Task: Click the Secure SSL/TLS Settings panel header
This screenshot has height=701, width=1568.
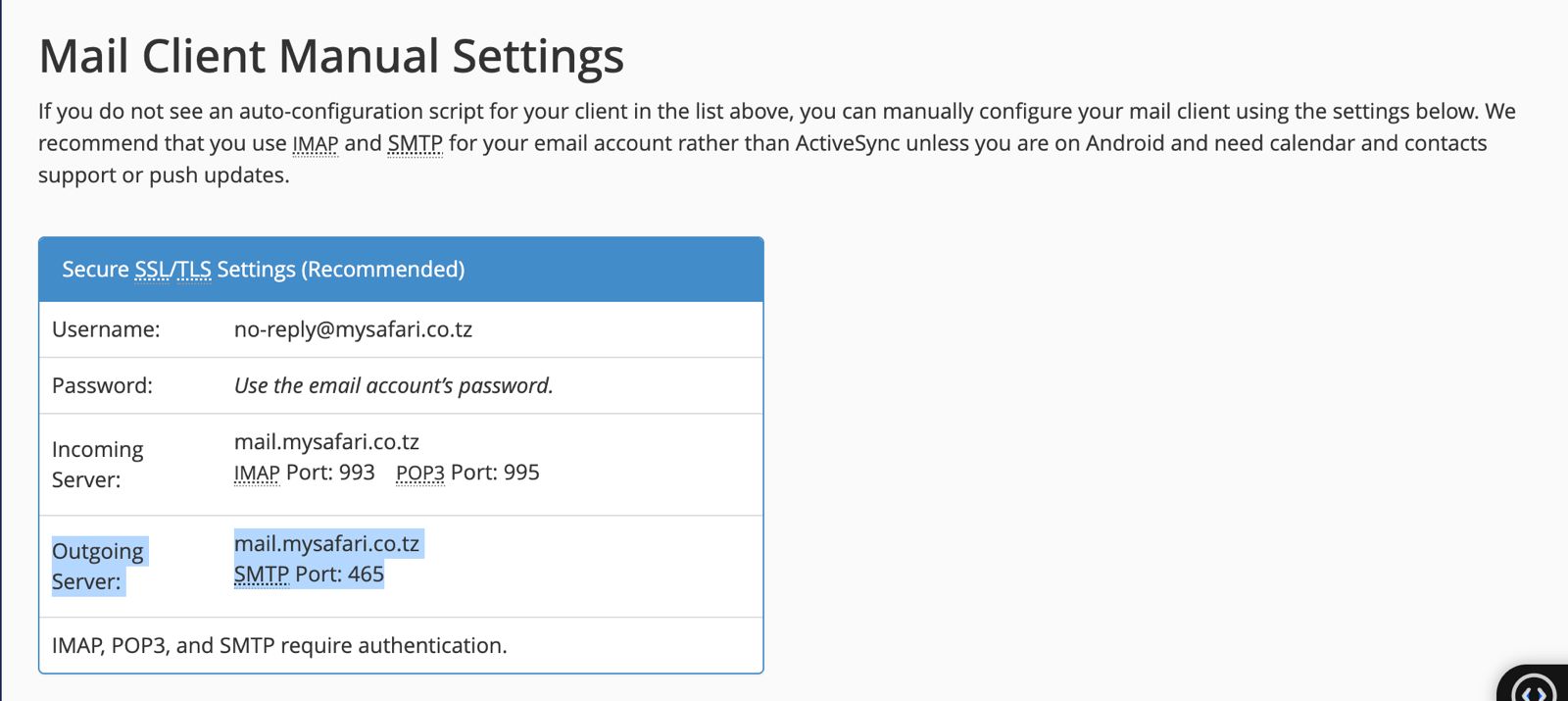Action: [401, 270]
